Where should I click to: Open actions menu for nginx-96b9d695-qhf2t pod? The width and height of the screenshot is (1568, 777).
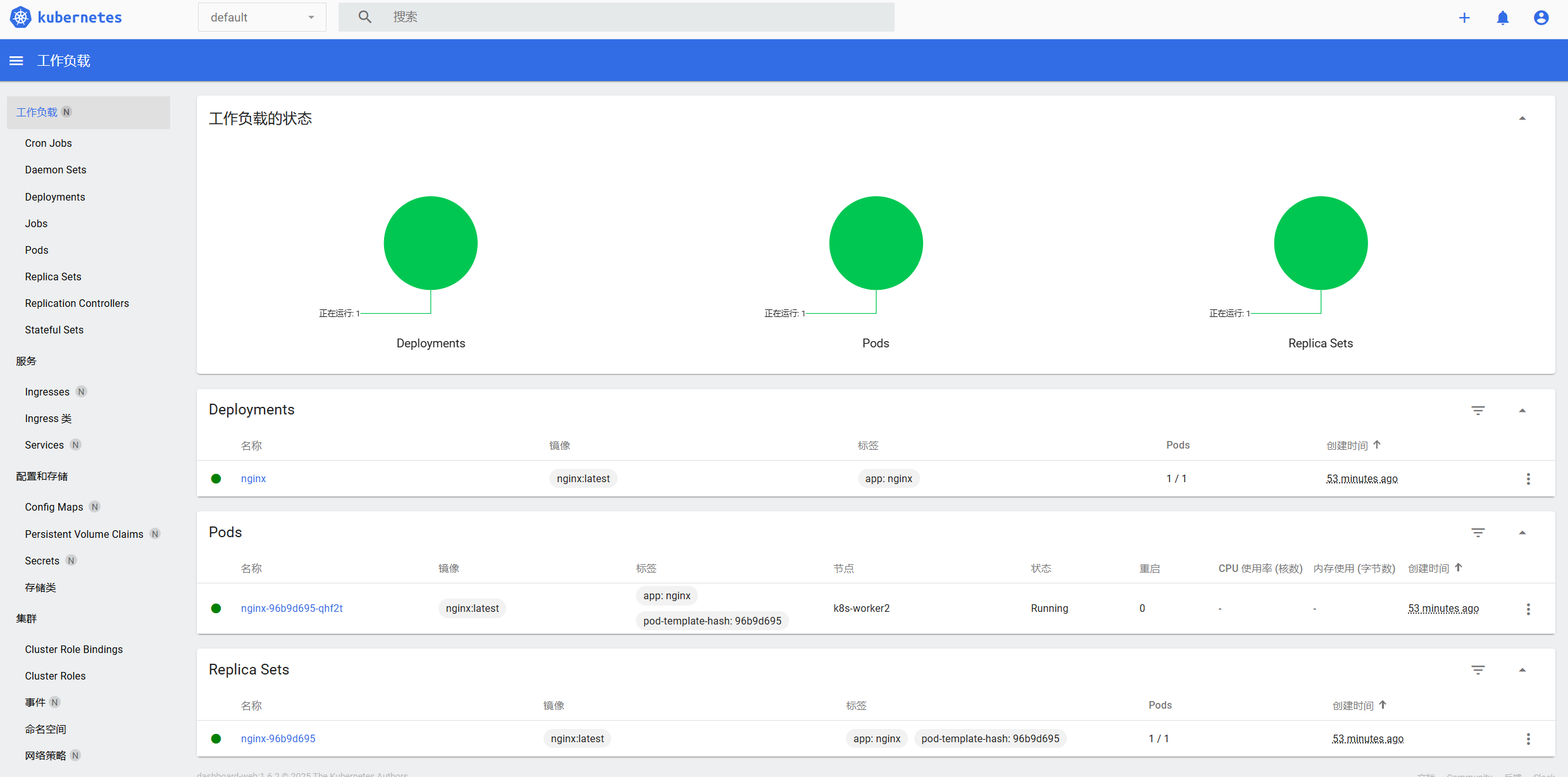click(1528, 609)
